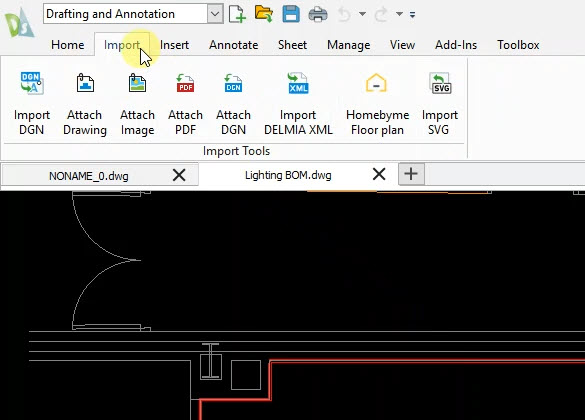This screenshot has width=585, height=420.
Task: Save the drawing with the floppy disk icon
Action: coord(291,14)
